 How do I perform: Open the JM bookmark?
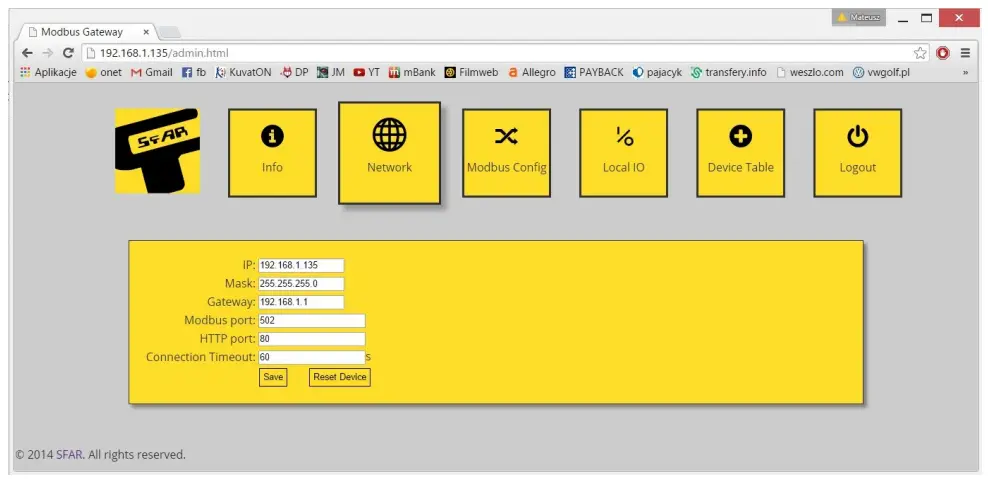(331, 72)
